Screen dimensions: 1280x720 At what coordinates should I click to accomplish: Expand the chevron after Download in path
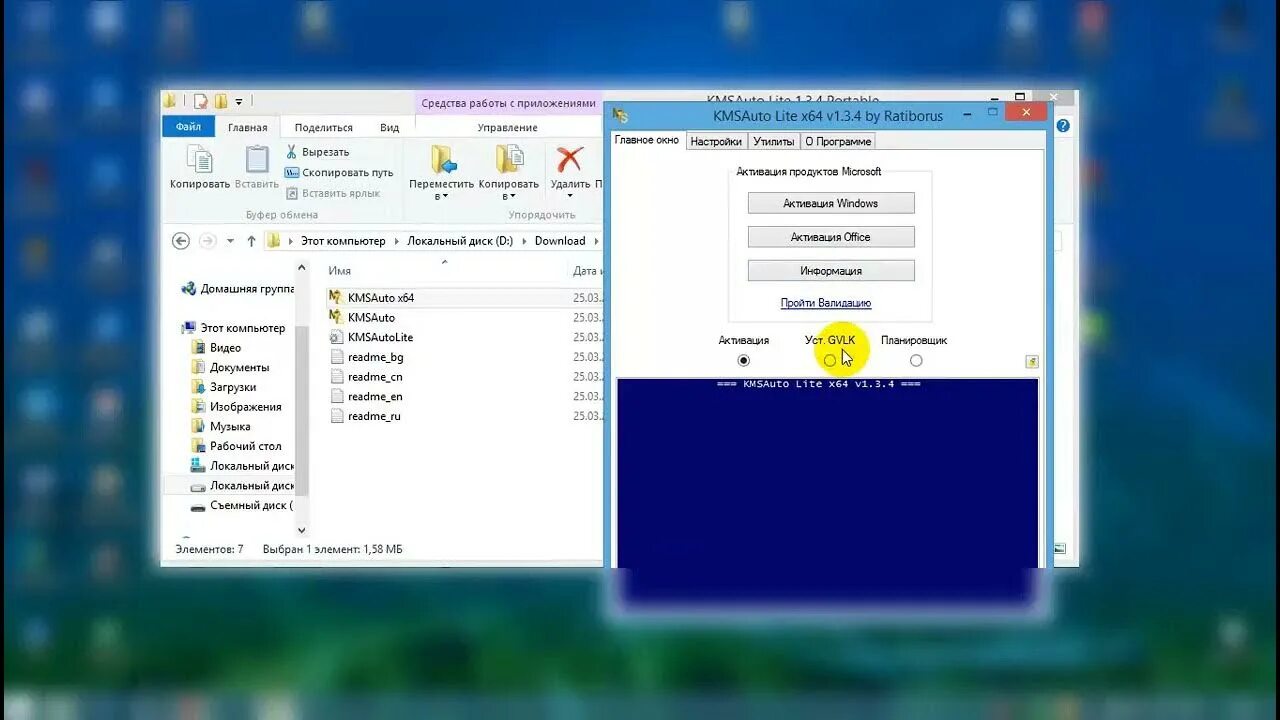pyautogui.click(x=596, y=241)
